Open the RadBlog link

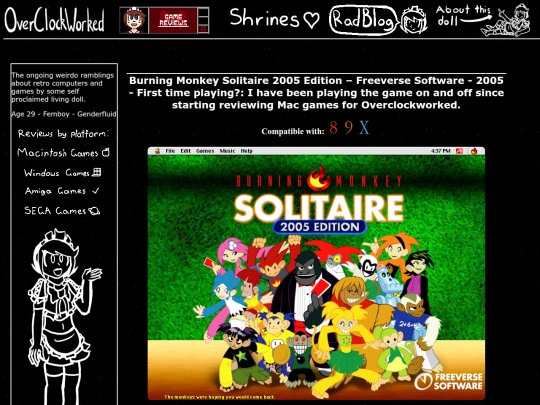(363, 20)
